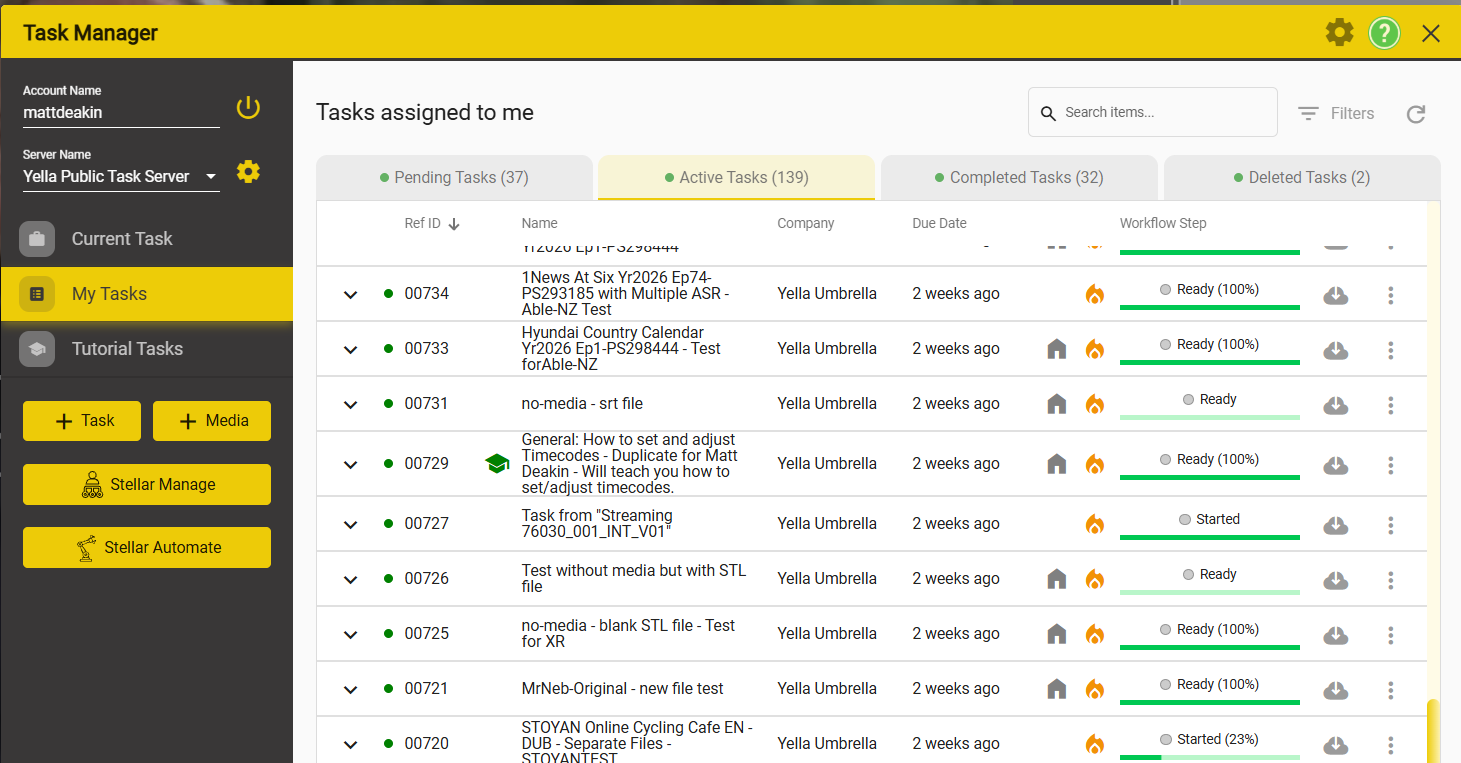Screen dimensions: 1461x763
Task: Click the Search items input field
Action: (1153, 112)
